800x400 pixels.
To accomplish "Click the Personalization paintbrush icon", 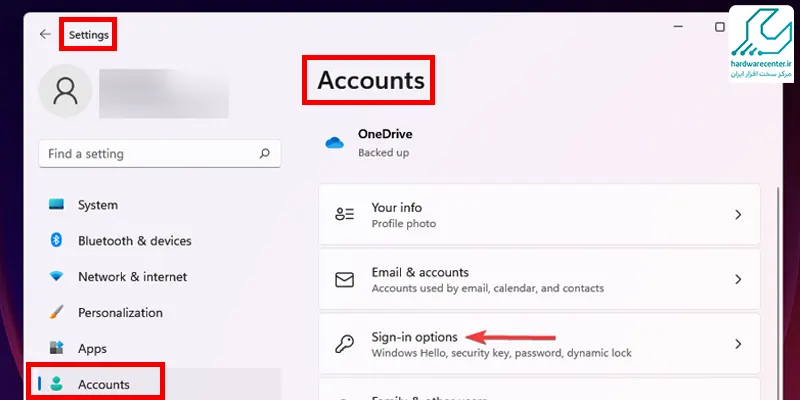I will 56,312.
